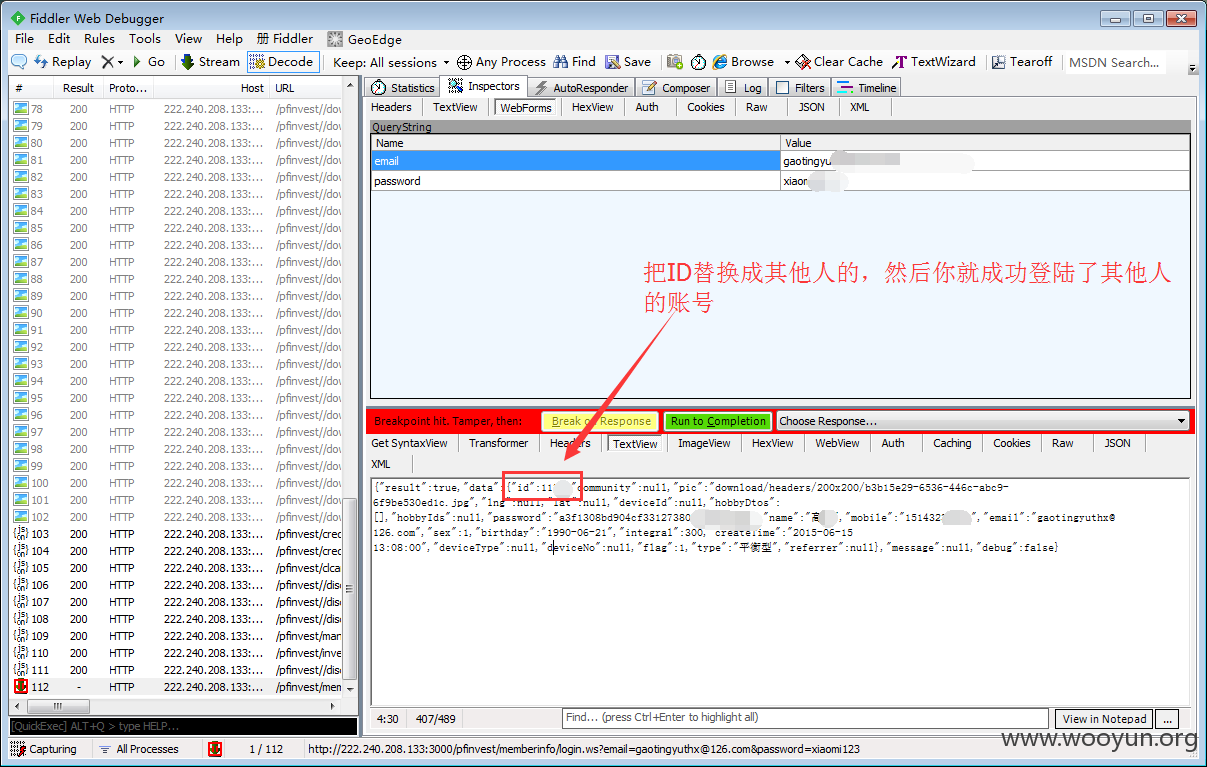Switch to the Timeline tab
The width and height of the screenshot is (1207, 767).
coord(867,88)
